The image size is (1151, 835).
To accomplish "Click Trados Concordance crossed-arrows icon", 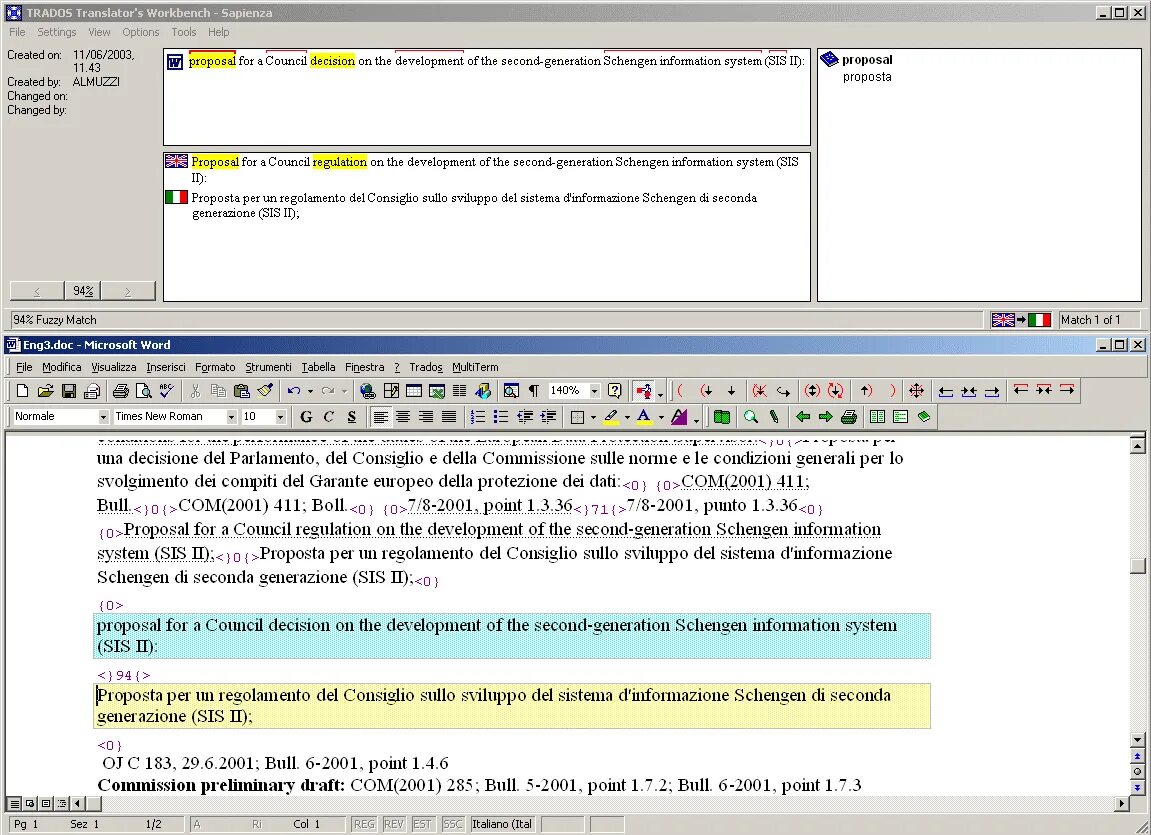I will (x=916, y=391).
